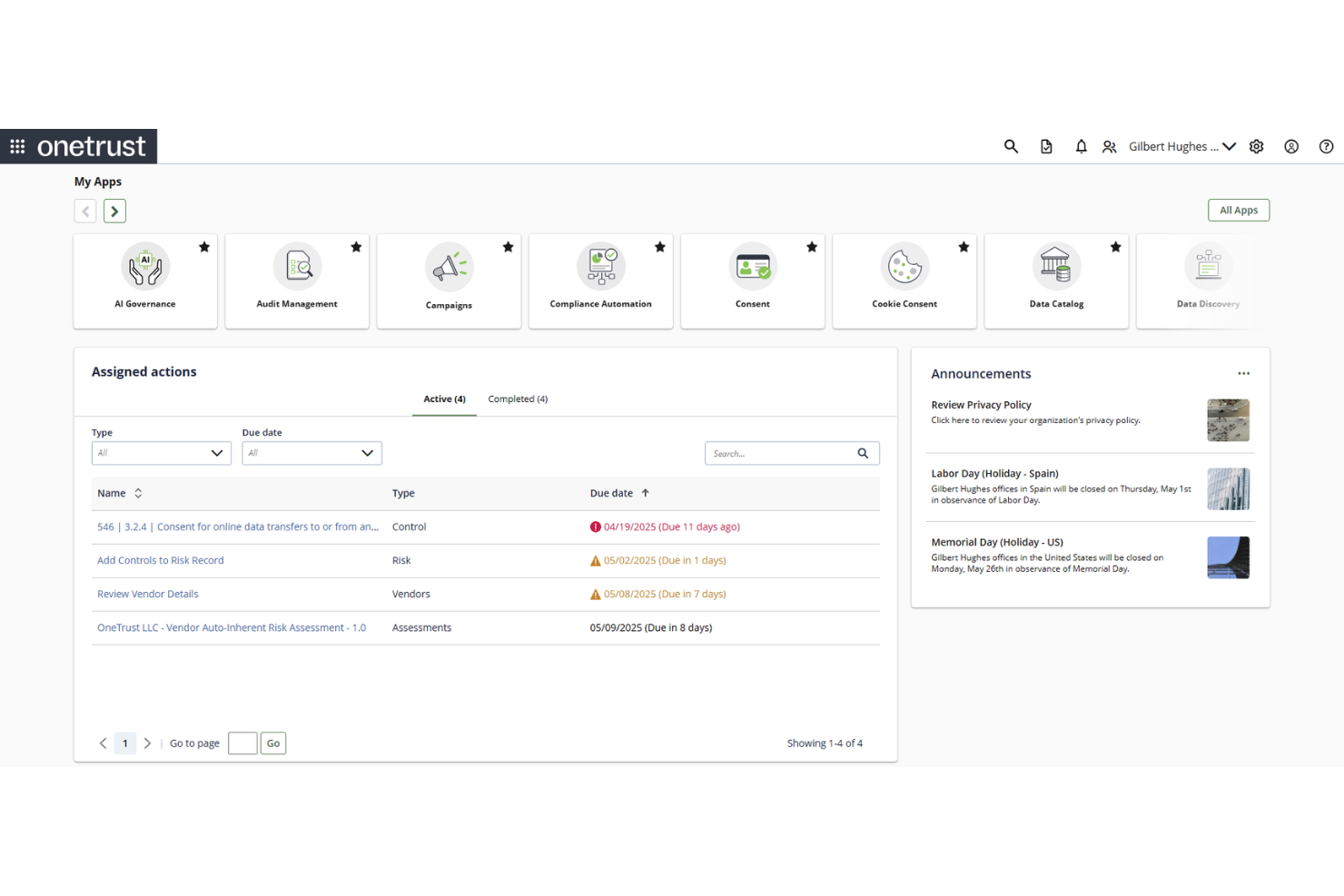Select the Active actions tab
Image resolution: width=1344 pixels, height=896 pixels.
click(444, 399)
